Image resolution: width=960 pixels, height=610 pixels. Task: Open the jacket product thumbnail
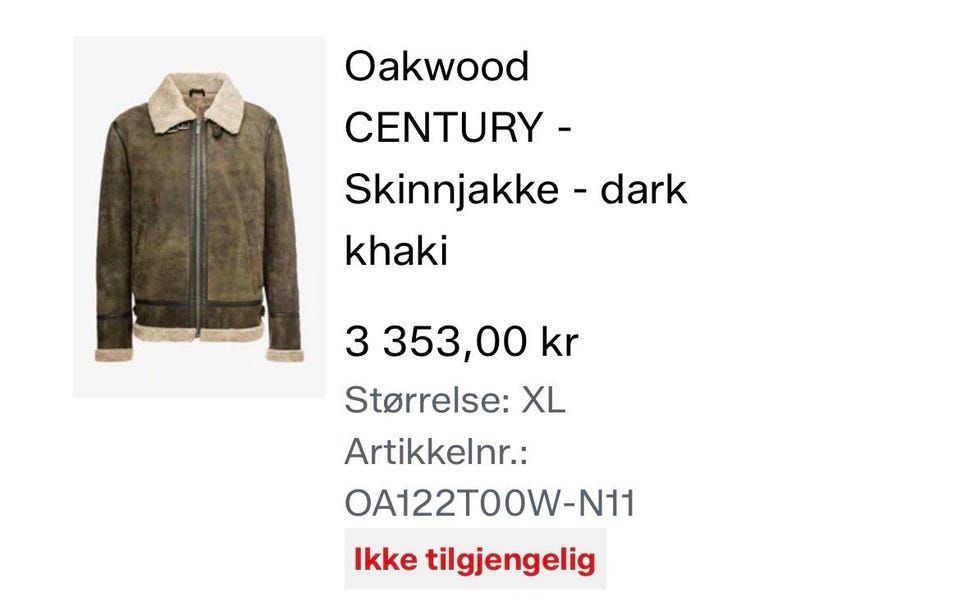pyautogui.click(x=199, y=216)
